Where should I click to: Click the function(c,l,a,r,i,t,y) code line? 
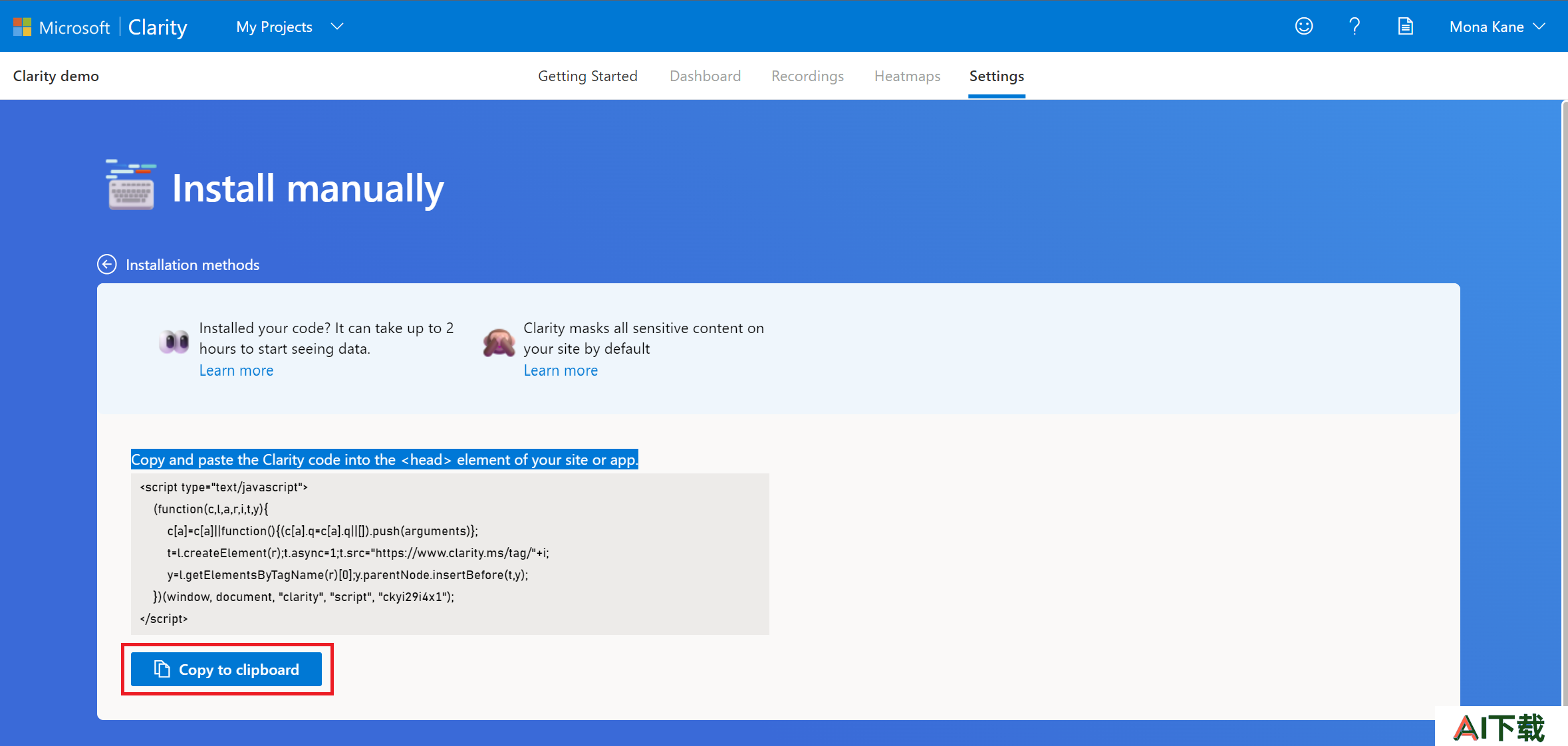[x=211, y=509]
